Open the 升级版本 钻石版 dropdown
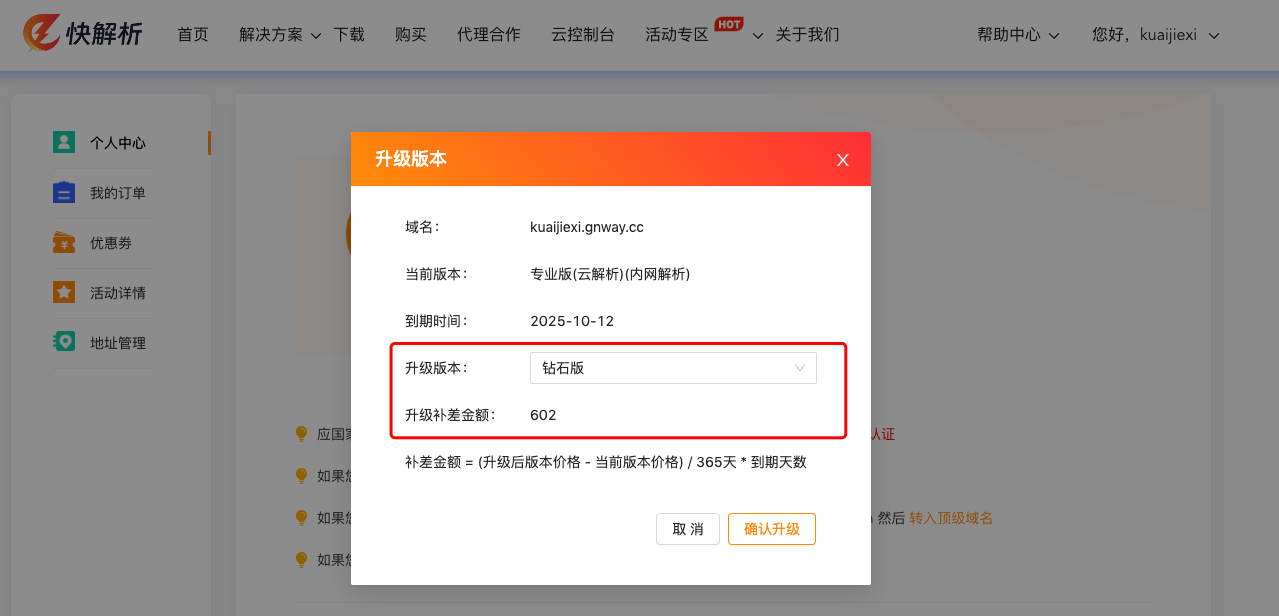The height and width of the screenshot is (616, 1279). [x=673, y=368]
